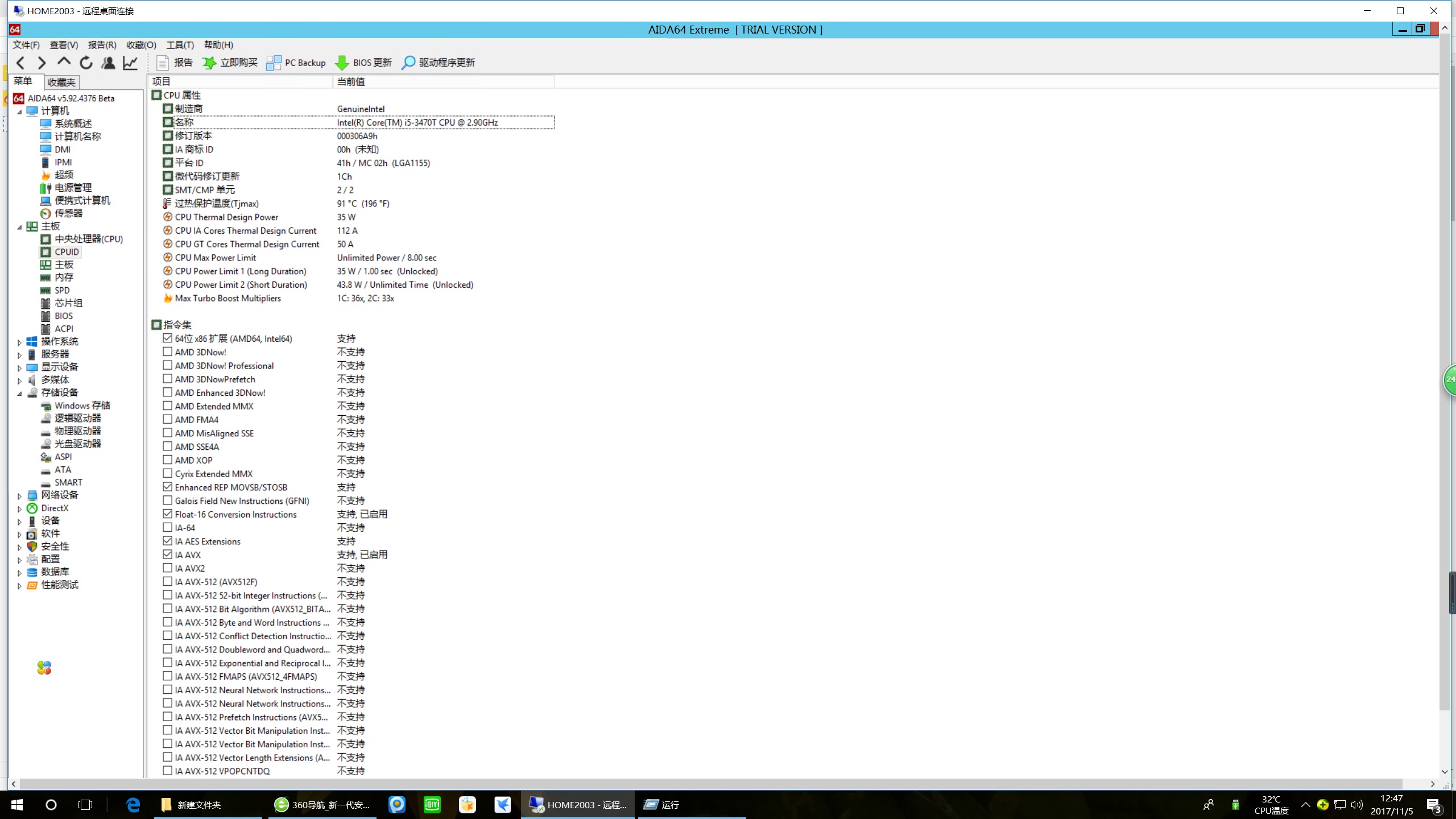Click the vertical scrollbar down arrow
Viewport: 1456px width, 819px height.
(x=1445, y=772)
